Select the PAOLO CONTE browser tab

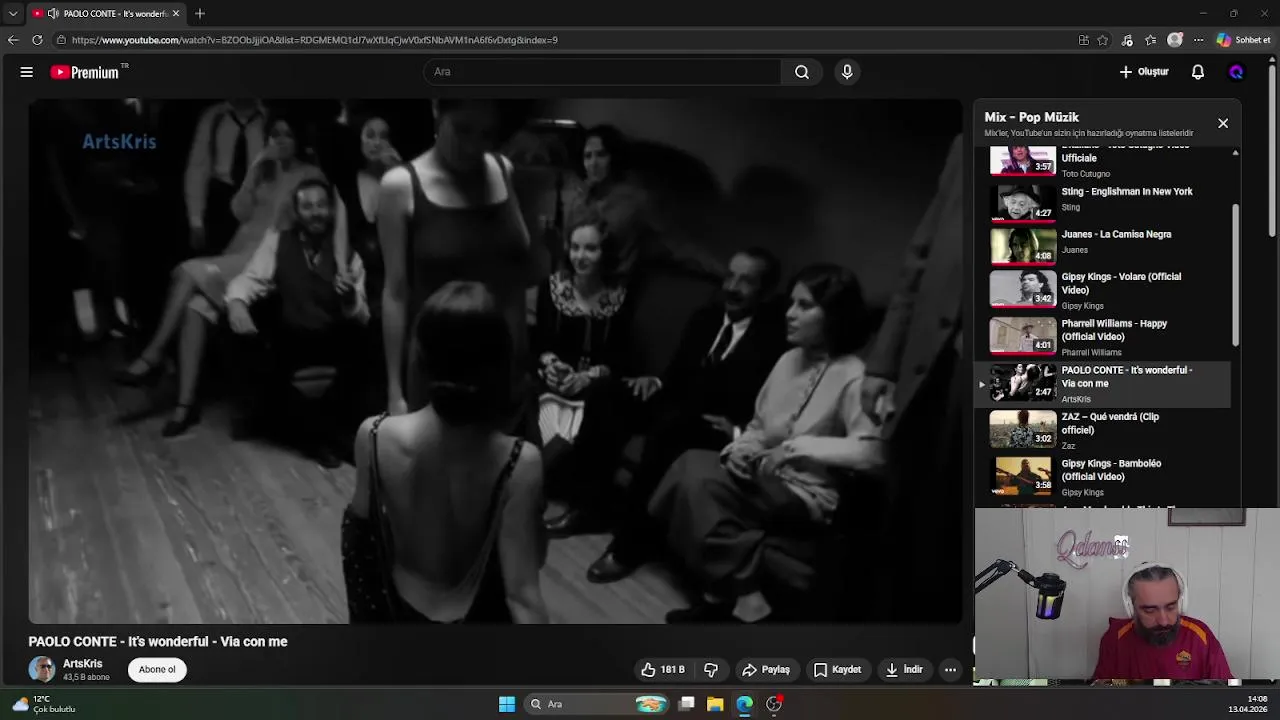pos(107,14)
